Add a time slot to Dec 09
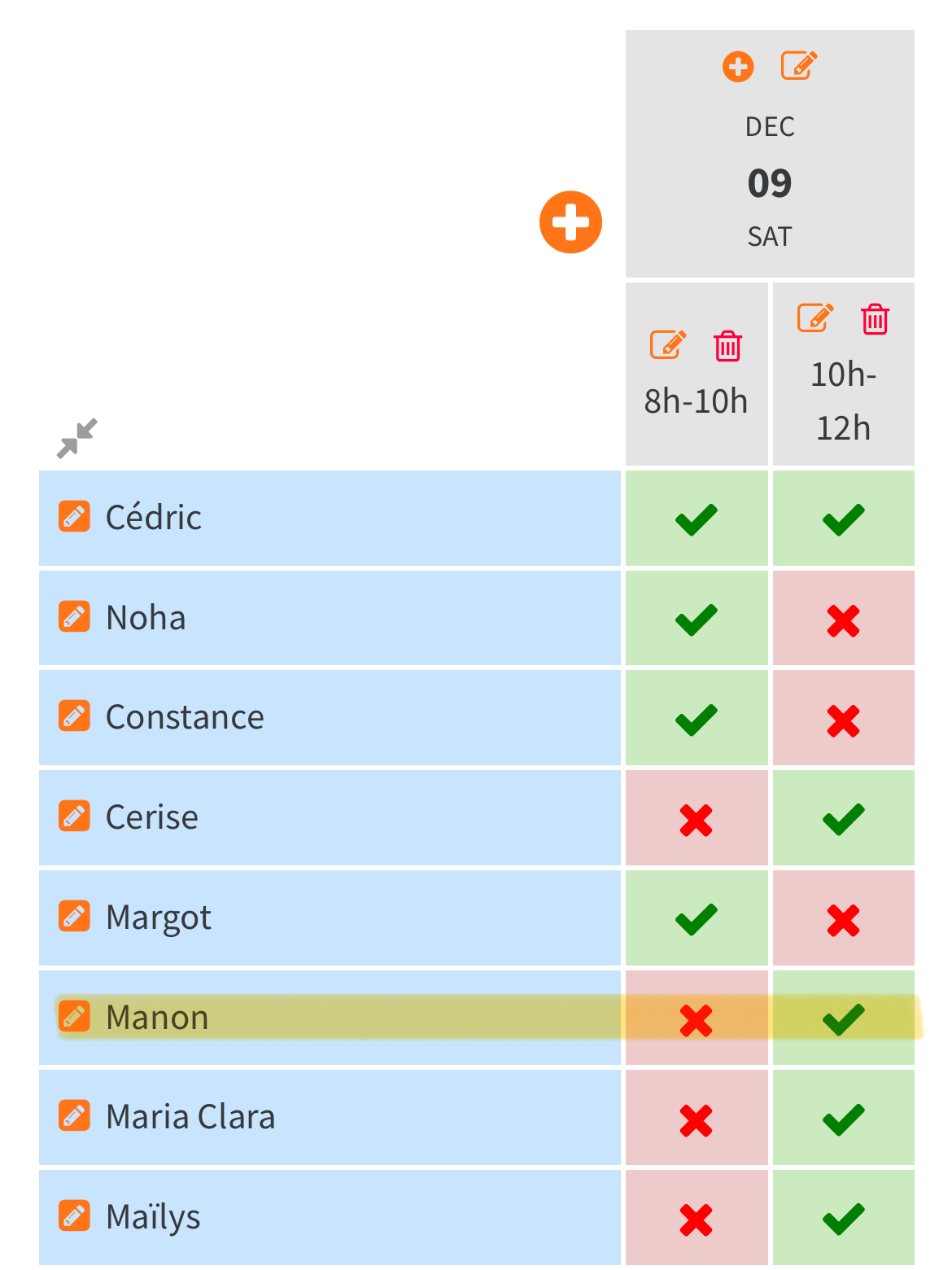This screenshot has width=952, height=1270. (x=738, y=67)
